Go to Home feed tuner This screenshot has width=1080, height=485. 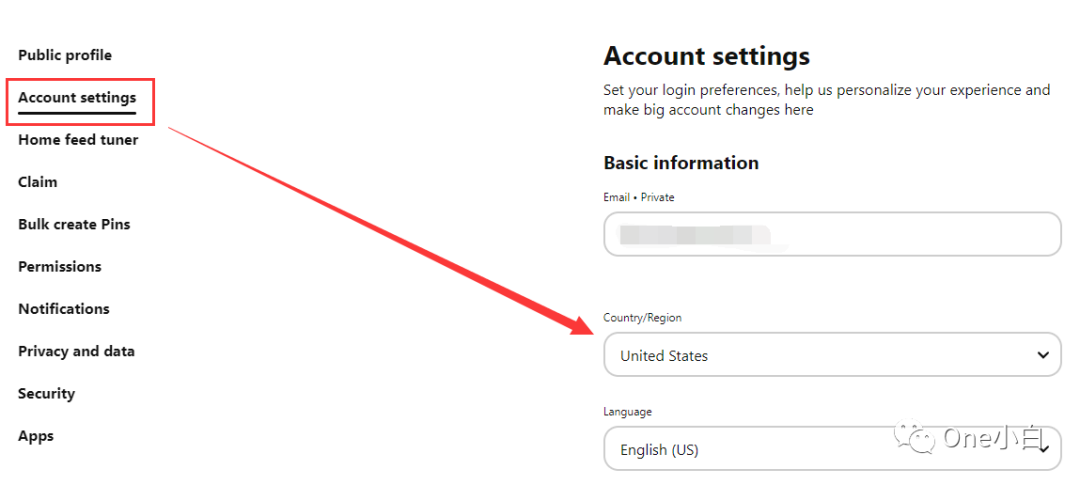pos(78,140)
